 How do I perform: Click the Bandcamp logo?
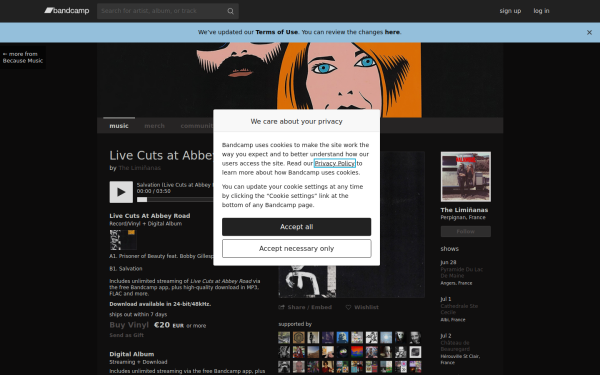67,11
